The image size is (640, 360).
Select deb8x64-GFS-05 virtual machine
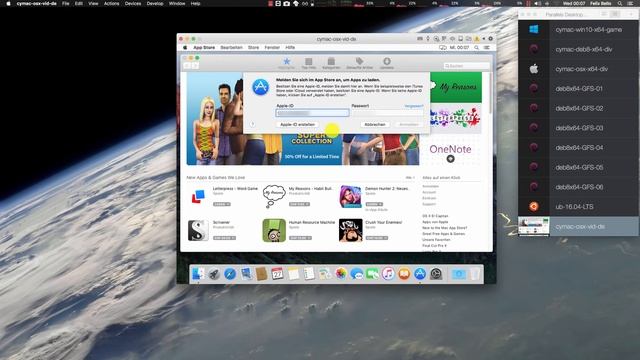578,167
